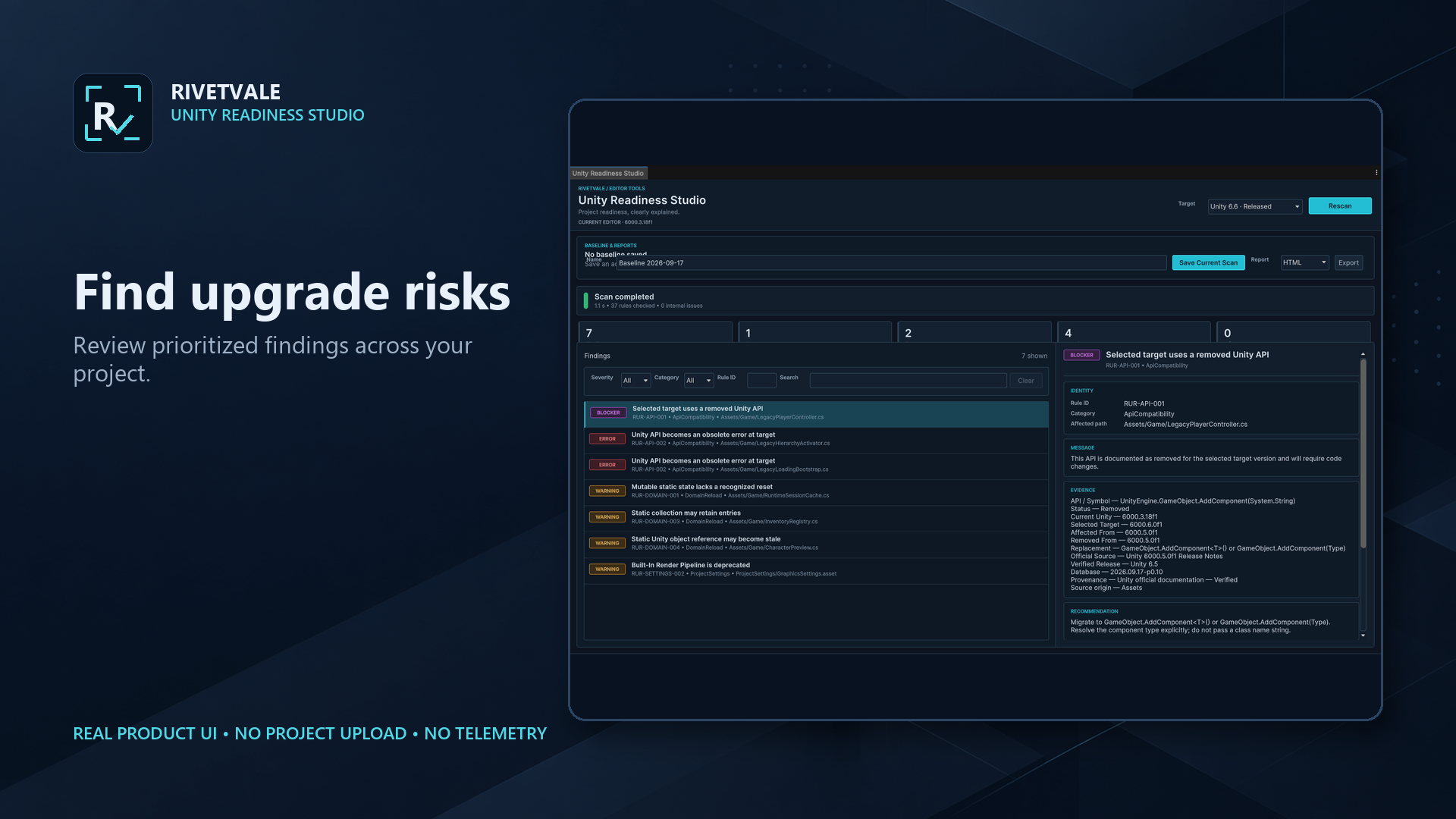This screenshot has height=819, width=1456.
Task: Click the 'Findings' panel heading
Action: (x=597, y=356)
